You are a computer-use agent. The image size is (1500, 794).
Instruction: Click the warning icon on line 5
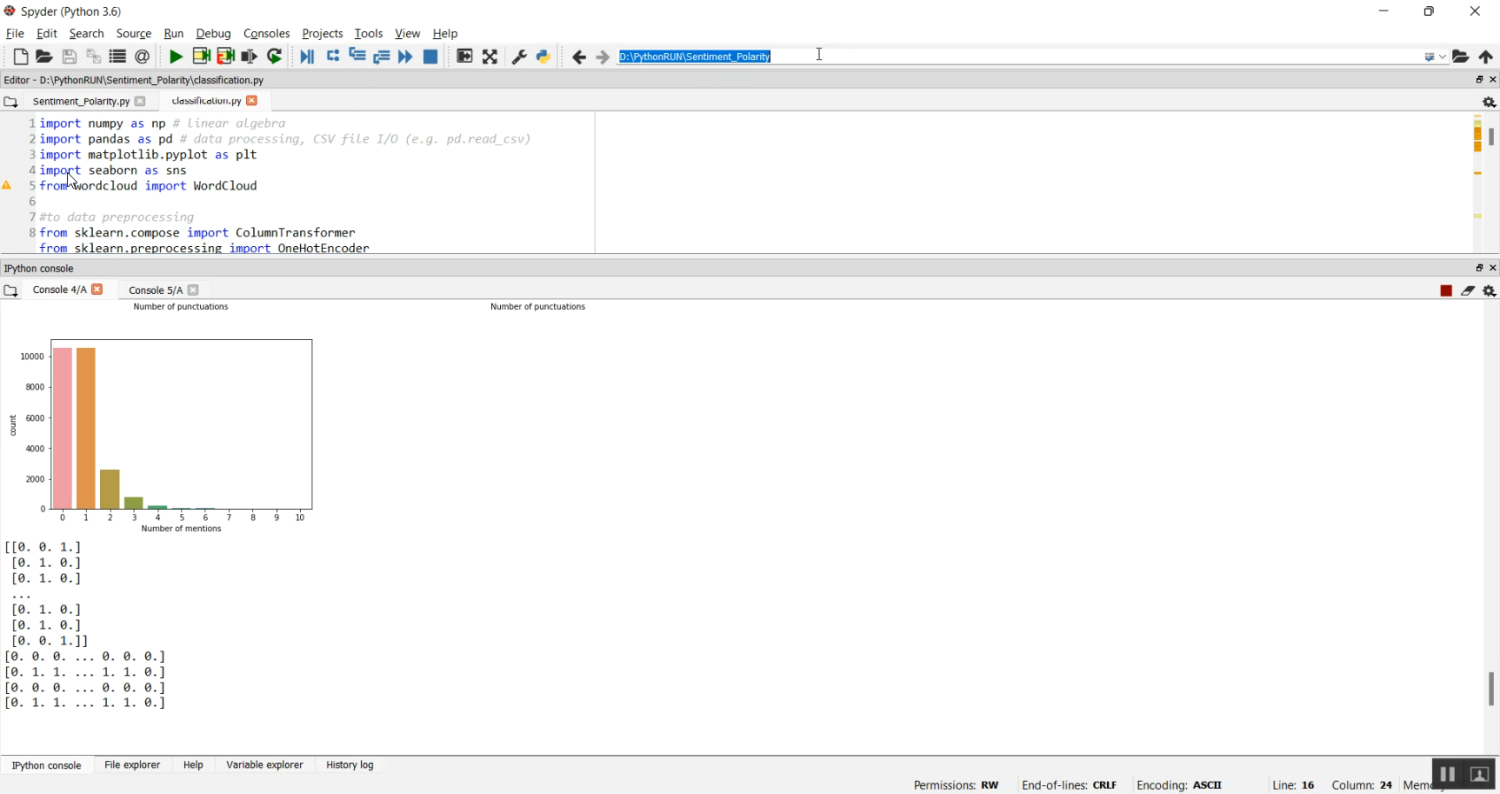(7, 185)
